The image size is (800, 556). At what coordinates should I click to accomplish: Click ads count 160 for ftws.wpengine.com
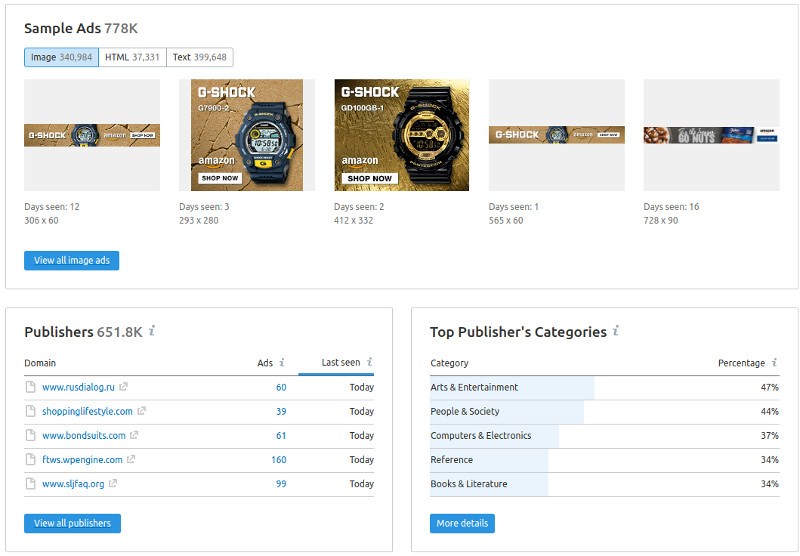279,460
